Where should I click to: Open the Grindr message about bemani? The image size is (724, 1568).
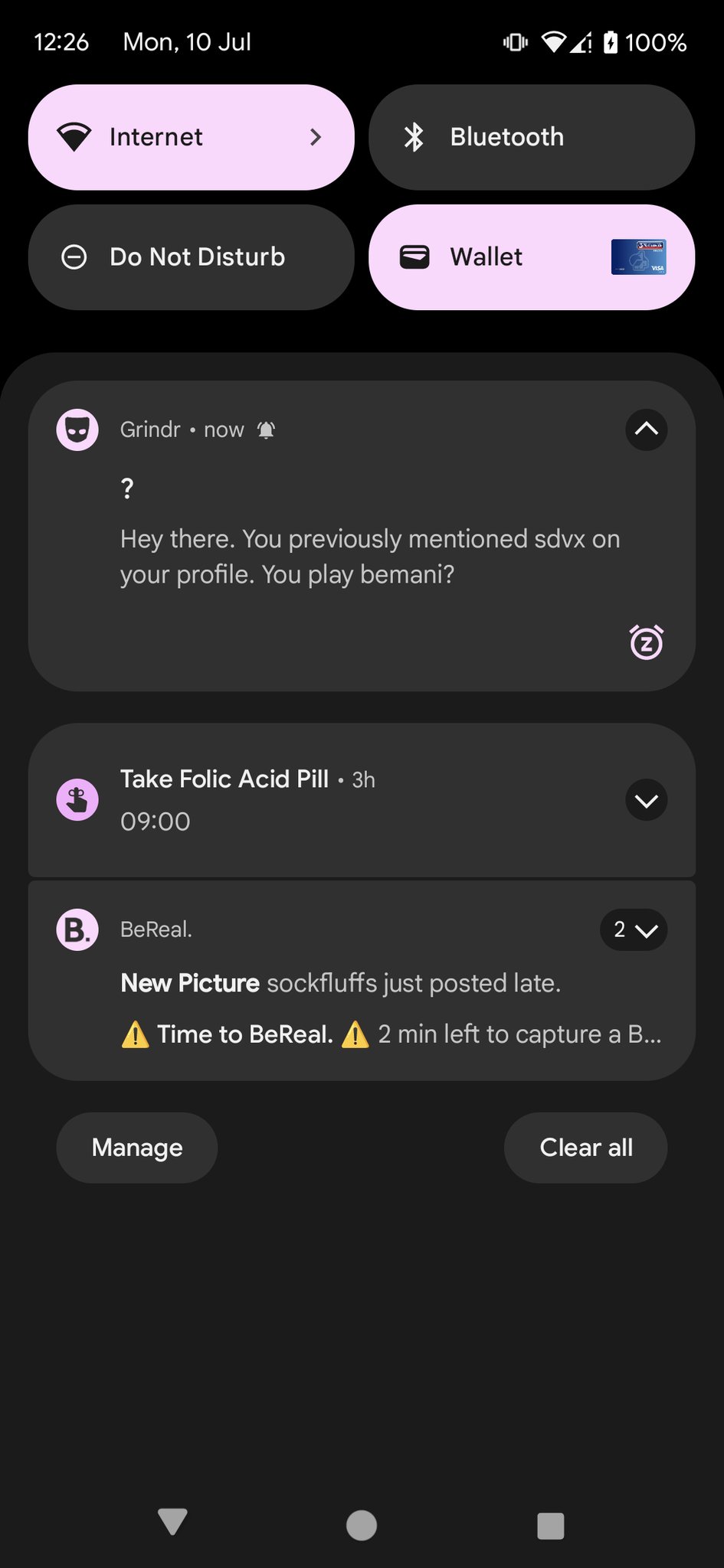tap(368, 557)
